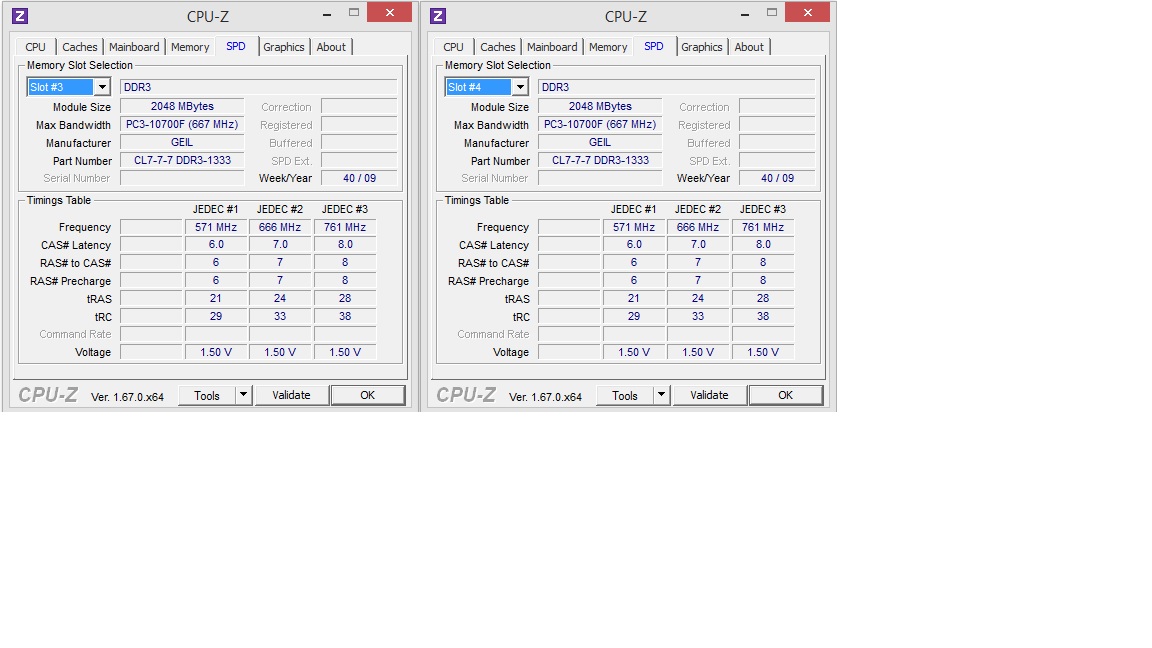Click JEDEC #3 Voltage 1.50 V in Slot #4 window

(x=763, y=352)
